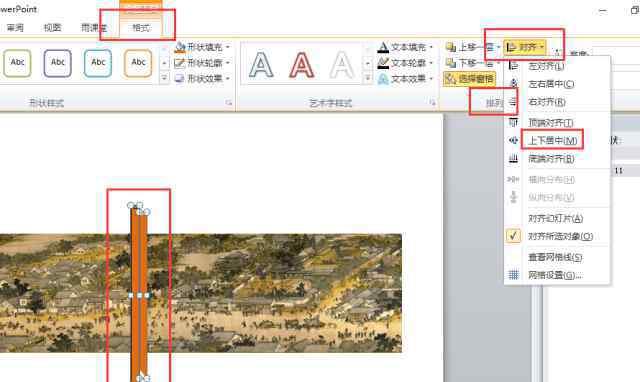
Task: Select Align Middle (上下居中) menu item
Action: pos(552,140)
